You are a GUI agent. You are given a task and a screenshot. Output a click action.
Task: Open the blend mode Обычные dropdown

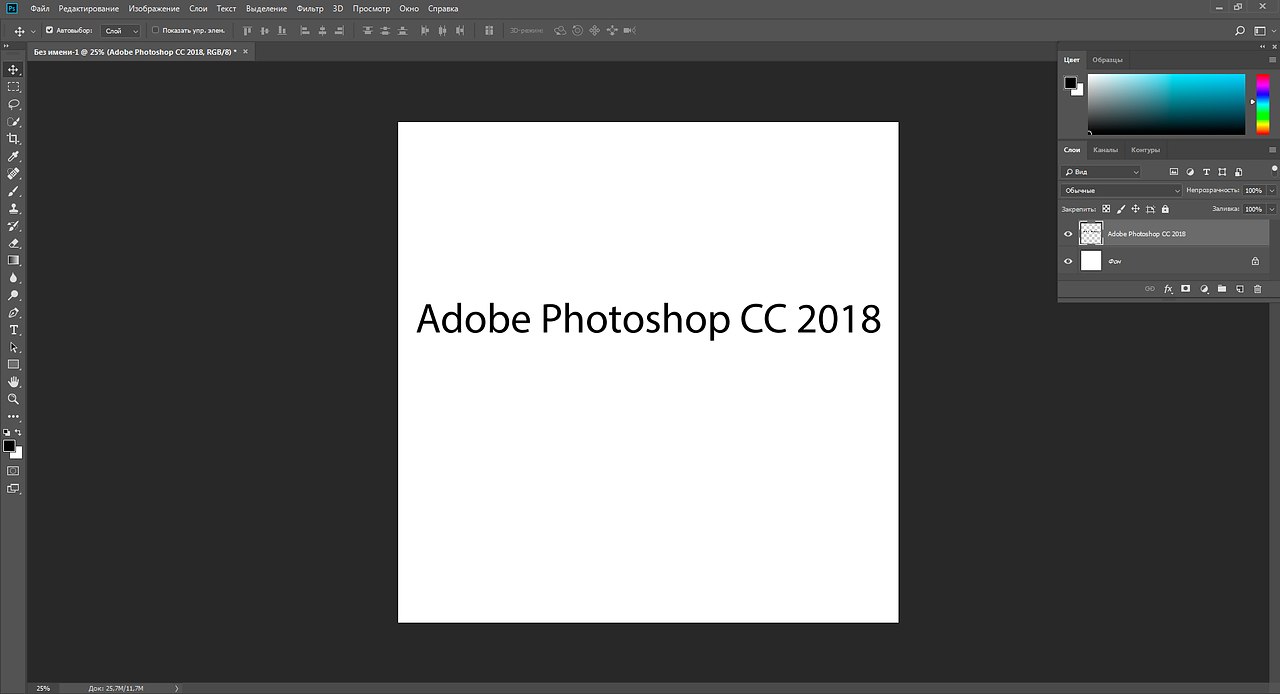(x=1121, y=190)
